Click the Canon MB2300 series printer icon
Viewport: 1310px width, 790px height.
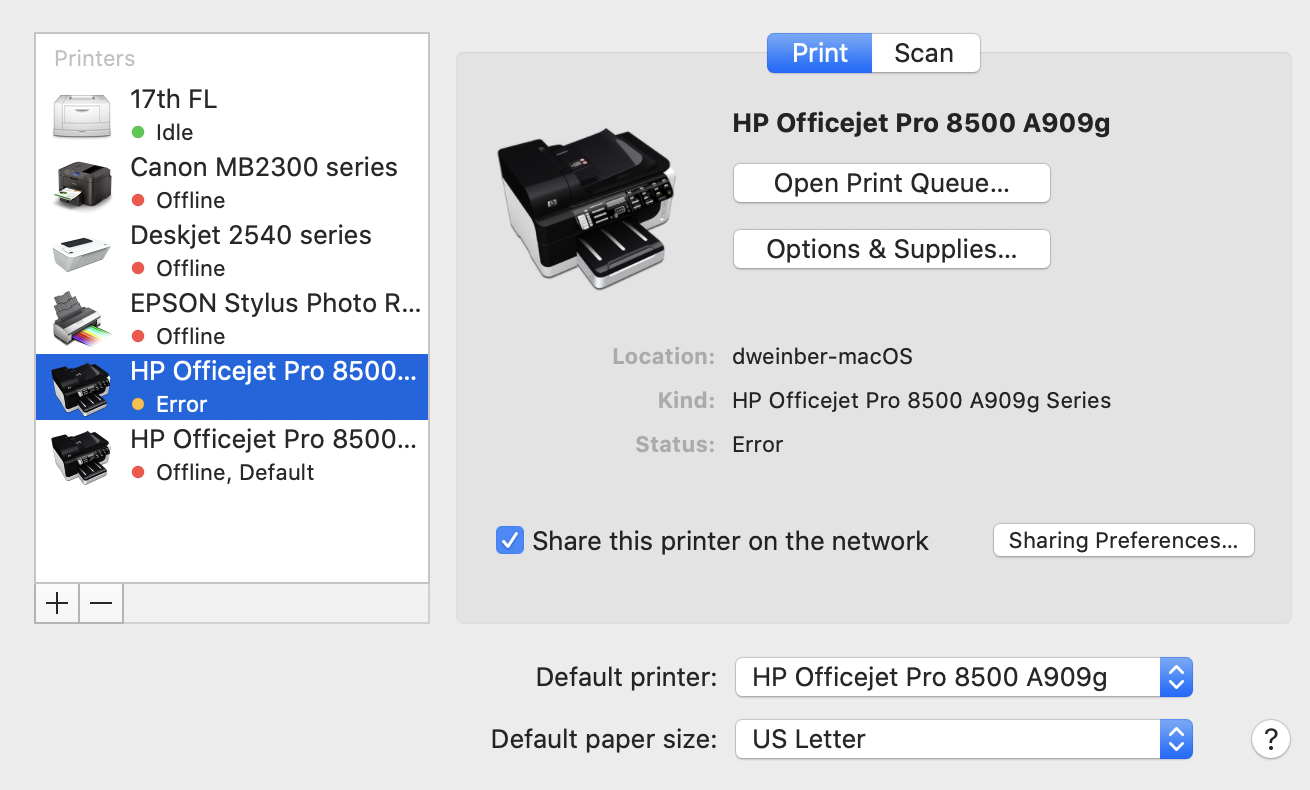pyautogui.click(x=82, y=183)
